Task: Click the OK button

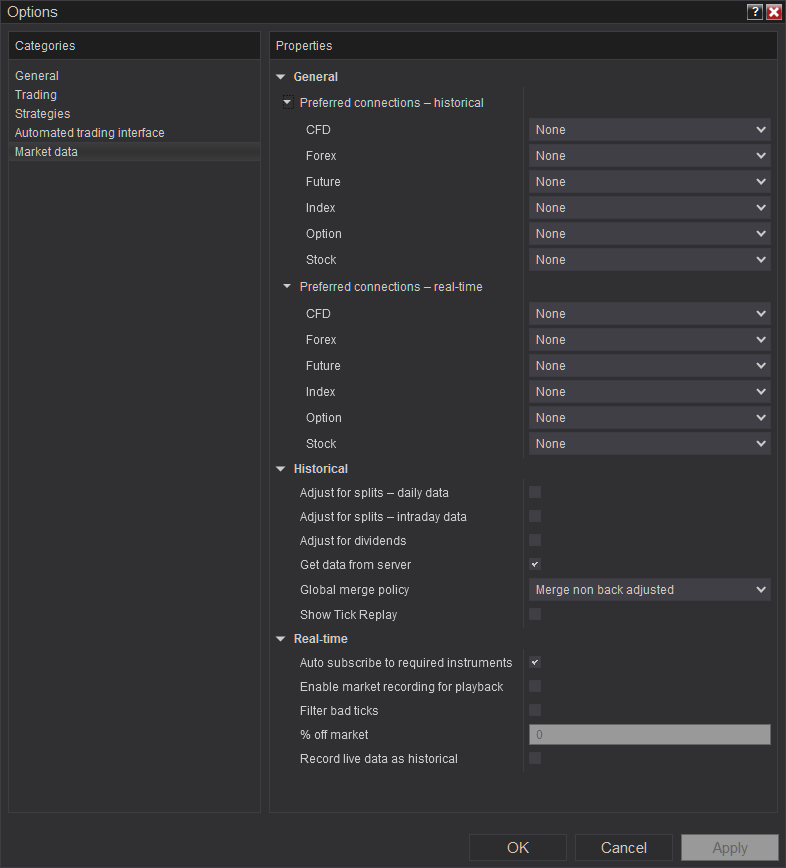Action: pyautogui.click(x=518, y=847)
